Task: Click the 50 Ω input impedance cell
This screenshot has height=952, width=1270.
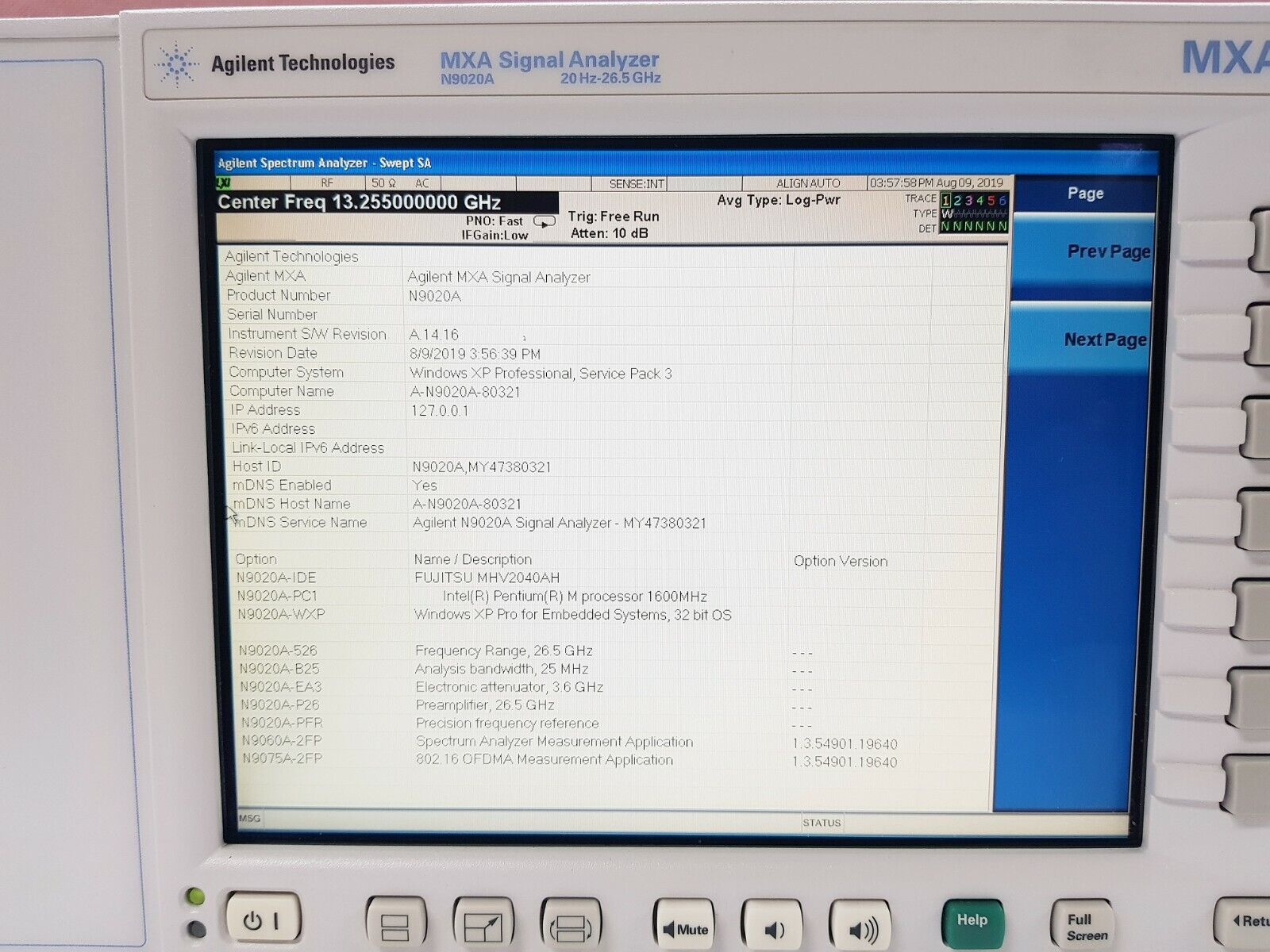Action: click(x=383, y=183)
